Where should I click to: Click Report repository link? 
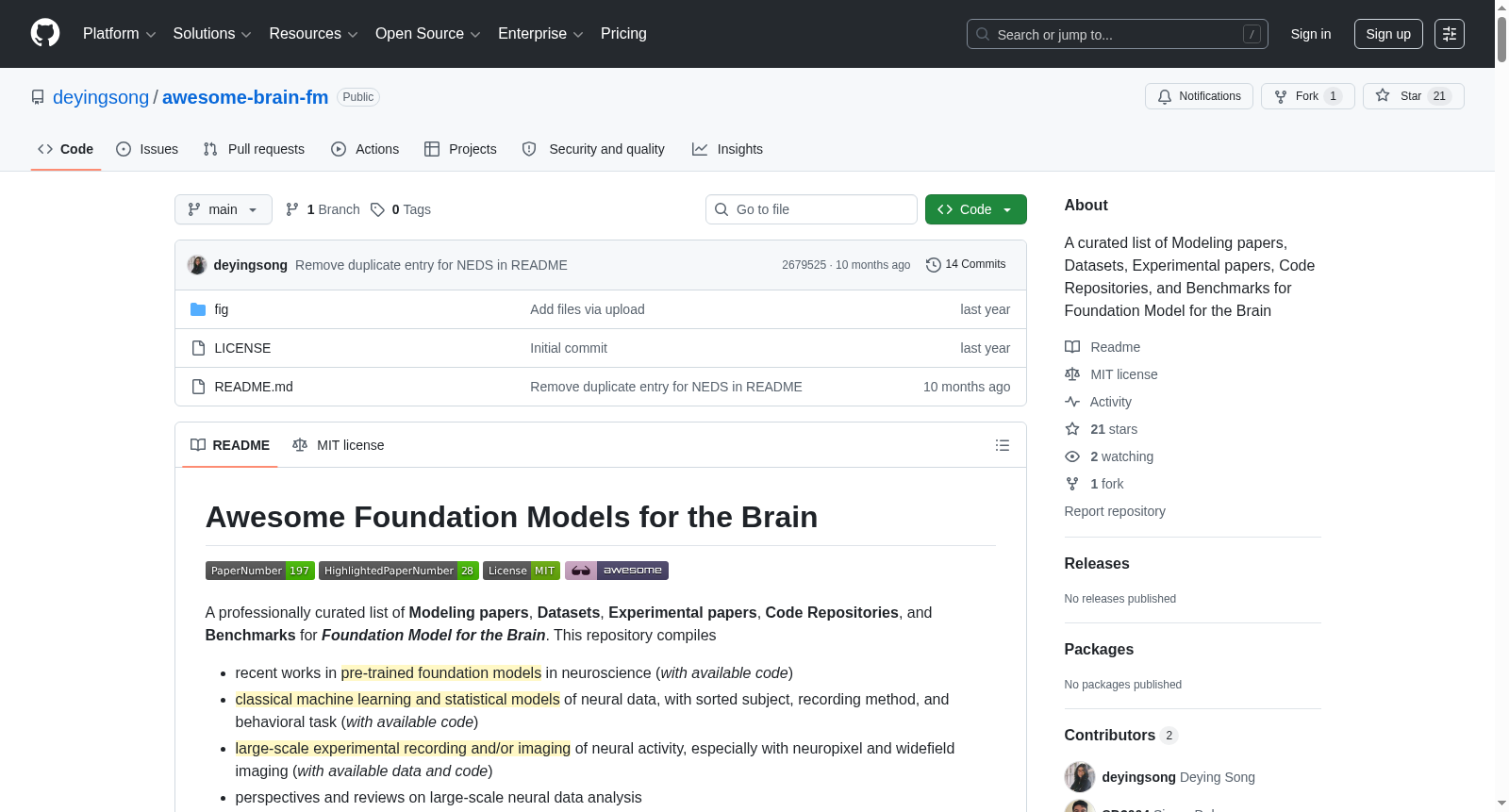1115,511
